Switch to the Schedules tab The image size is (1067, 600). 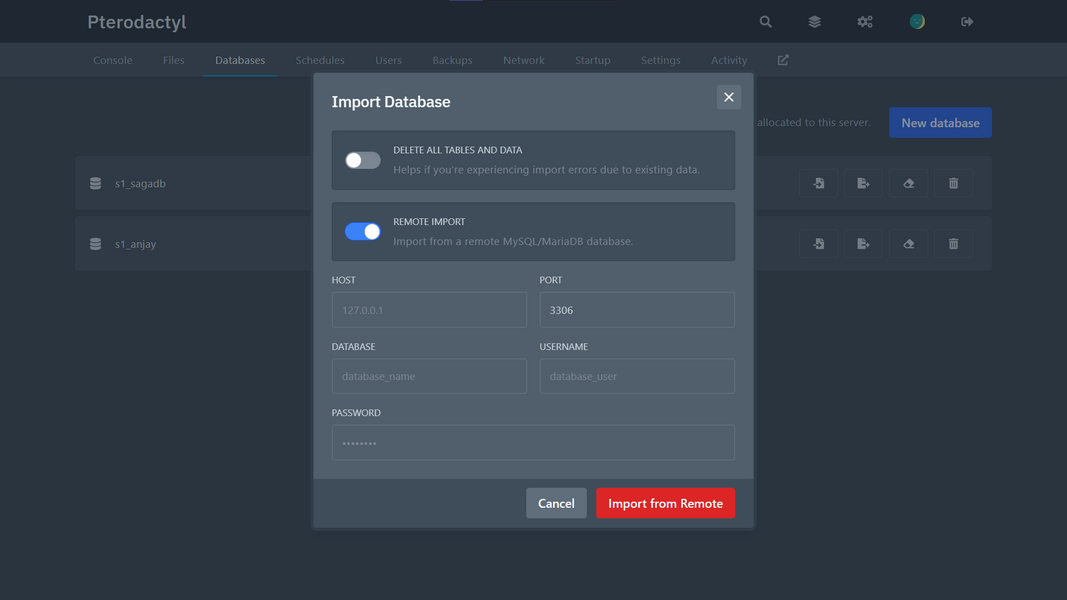coord(320,60)
